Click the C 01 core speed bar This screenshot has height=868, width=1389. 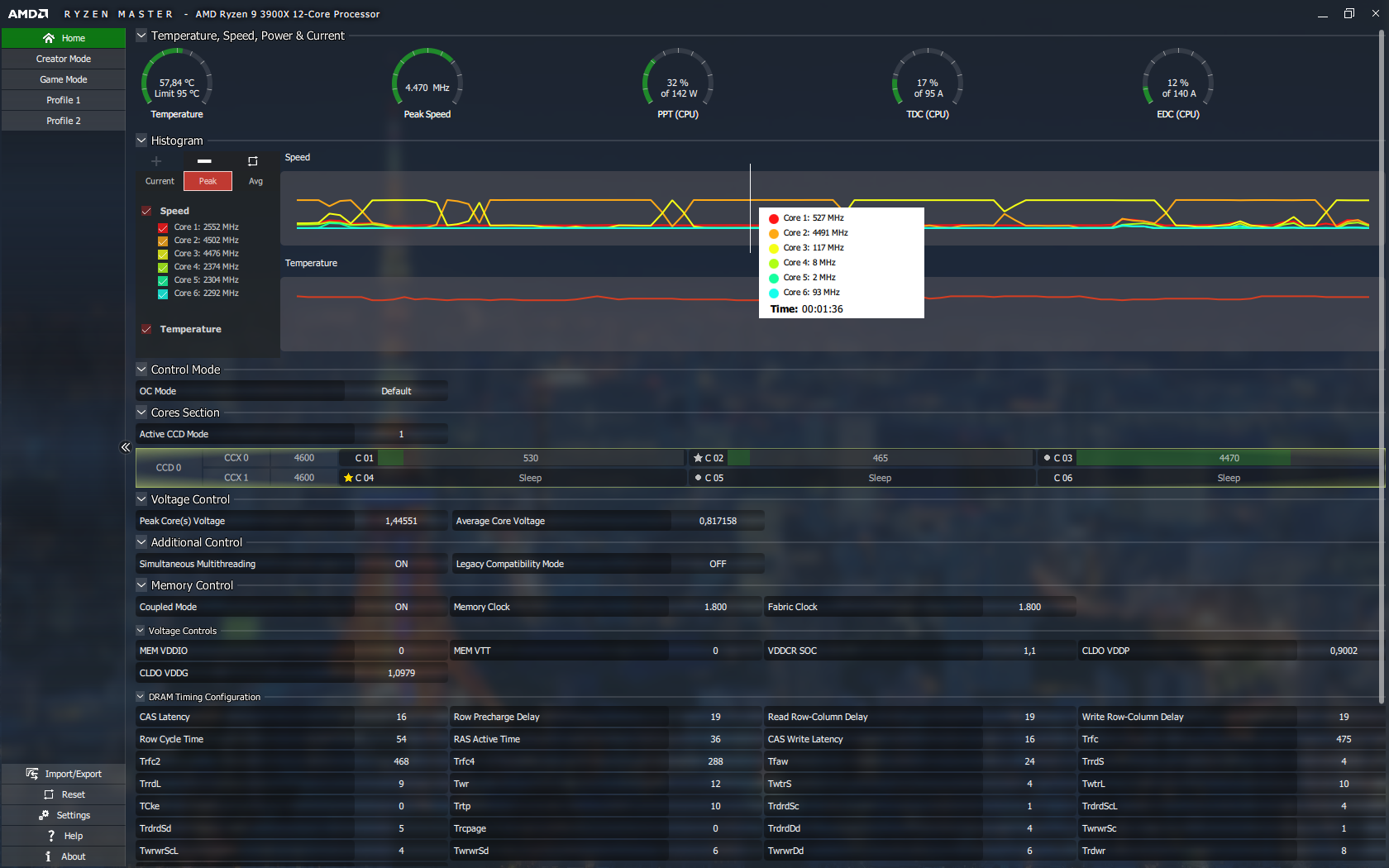531,458
